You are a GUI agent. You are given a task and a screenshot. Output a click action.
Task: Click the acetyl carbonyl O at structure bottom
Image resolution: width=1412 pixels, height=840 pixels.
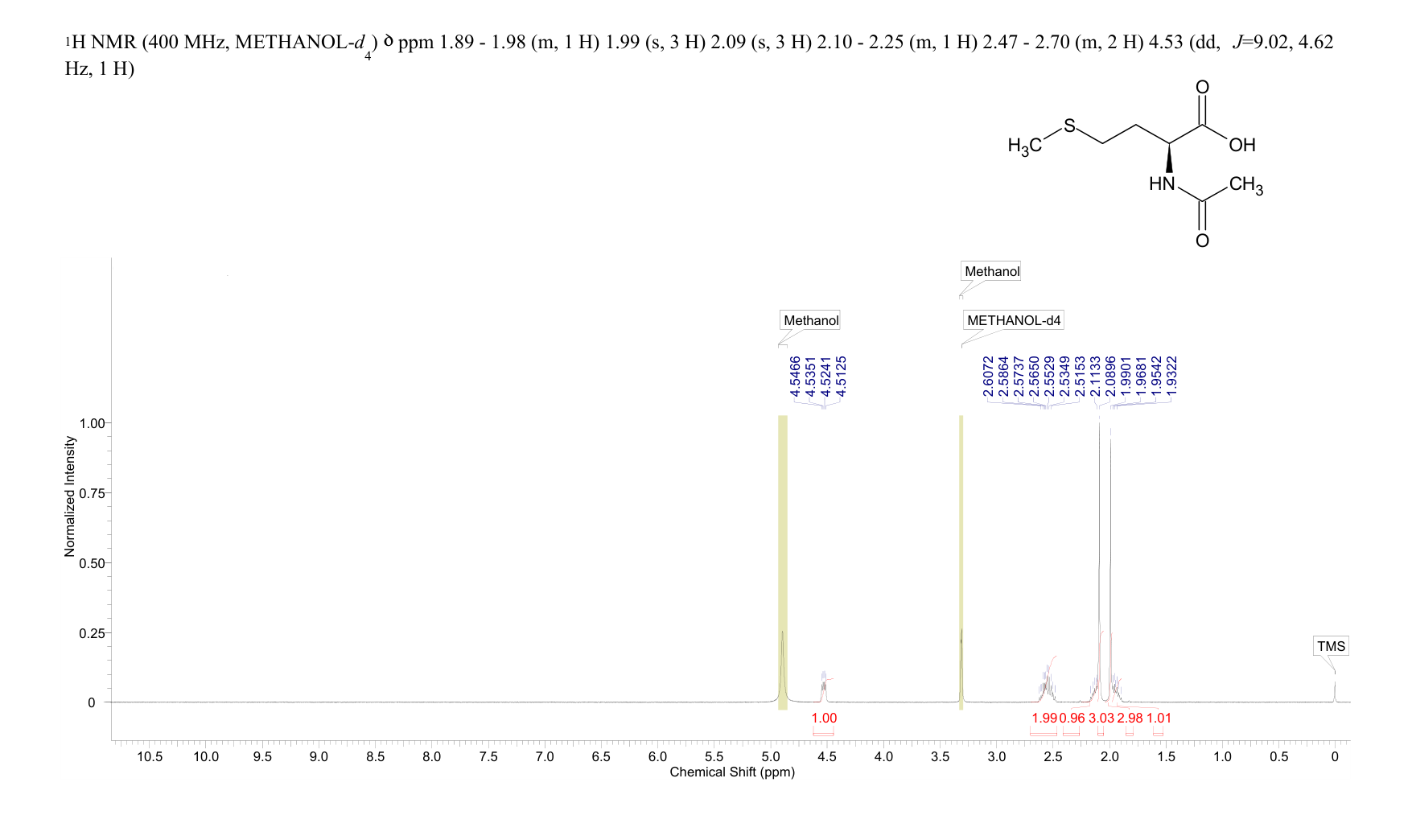[x=1202, y=241]
